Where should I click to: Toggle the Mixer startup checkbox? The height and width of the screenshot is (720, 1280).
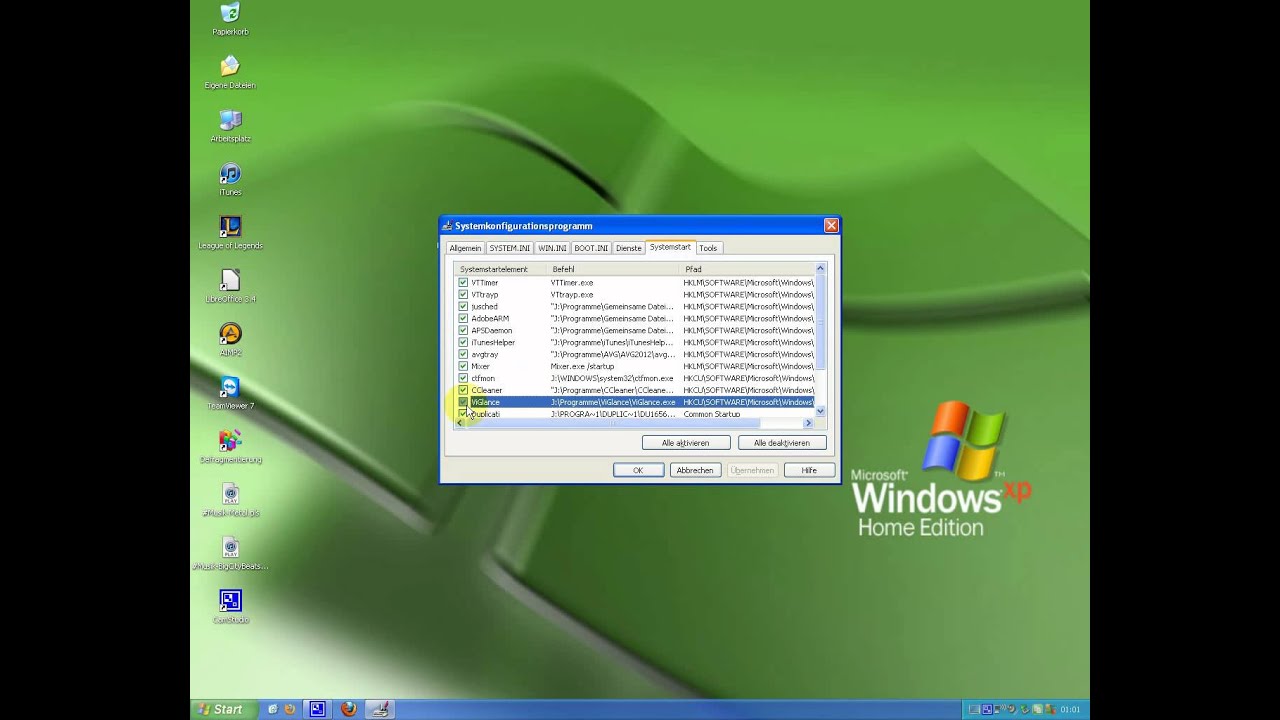[463, 367]
